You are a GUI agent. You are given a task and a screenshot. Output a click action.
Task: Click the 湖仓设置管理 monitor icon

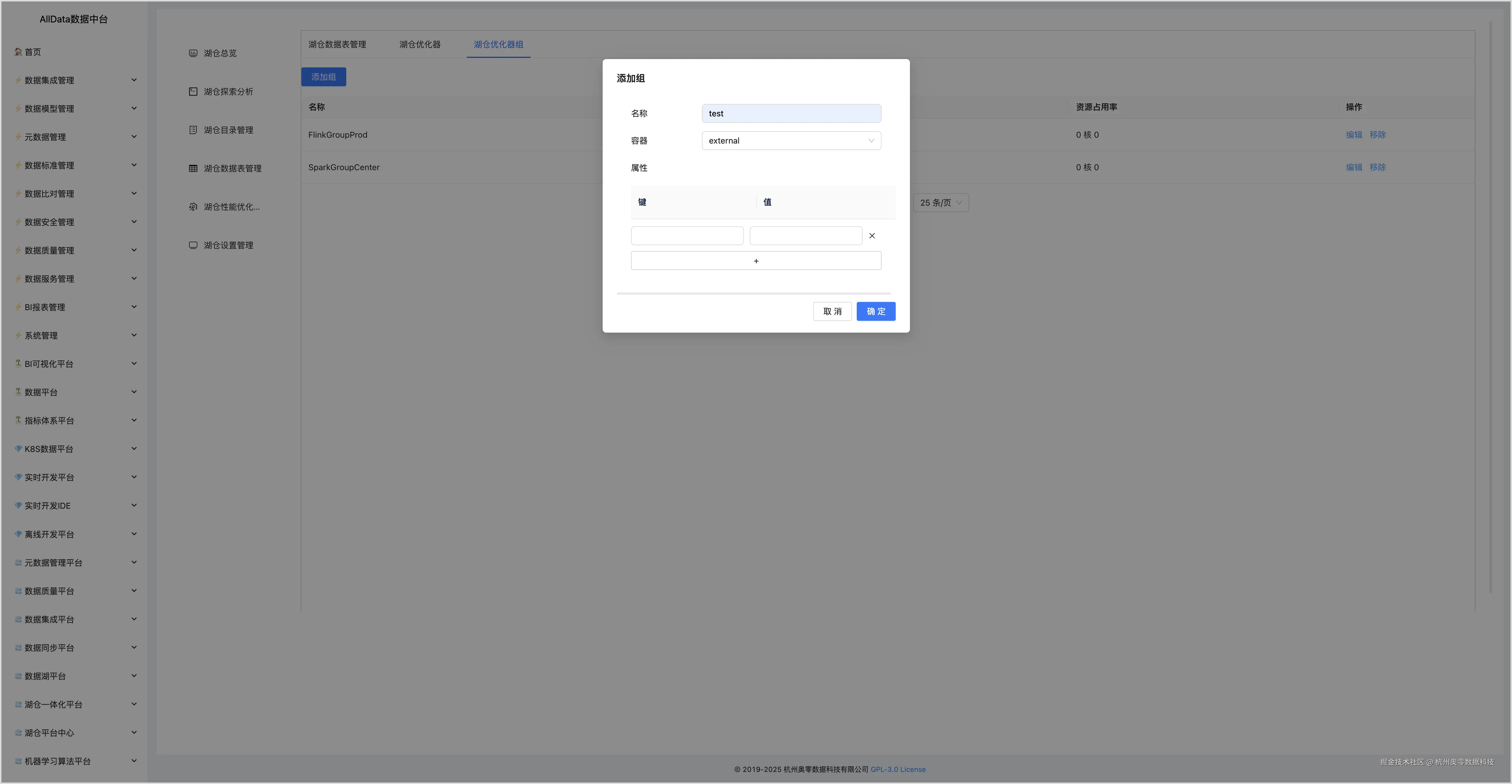pyautogui.click(x=193, y=245)
